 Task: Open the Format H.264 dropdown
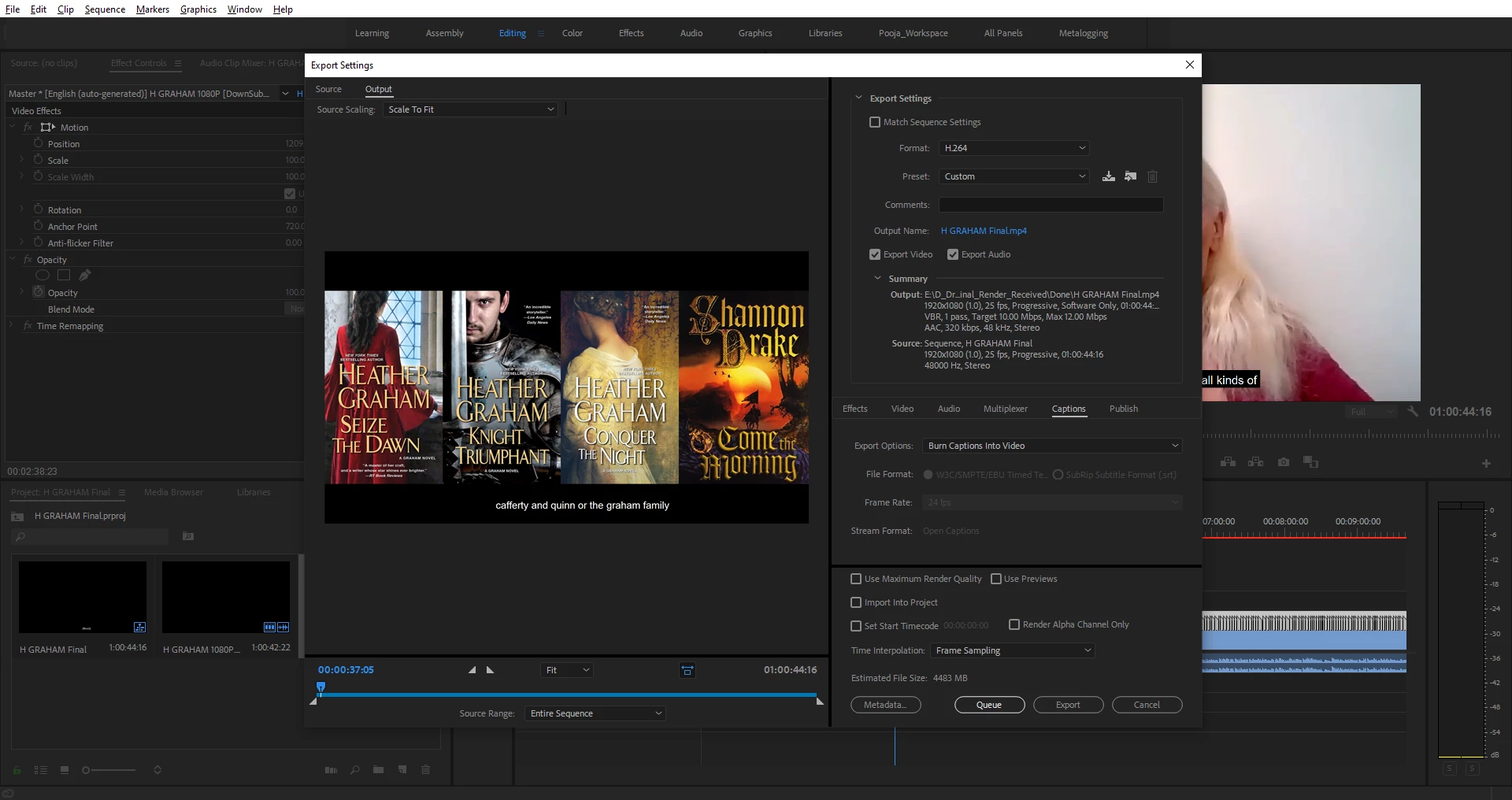point(1014,148)
